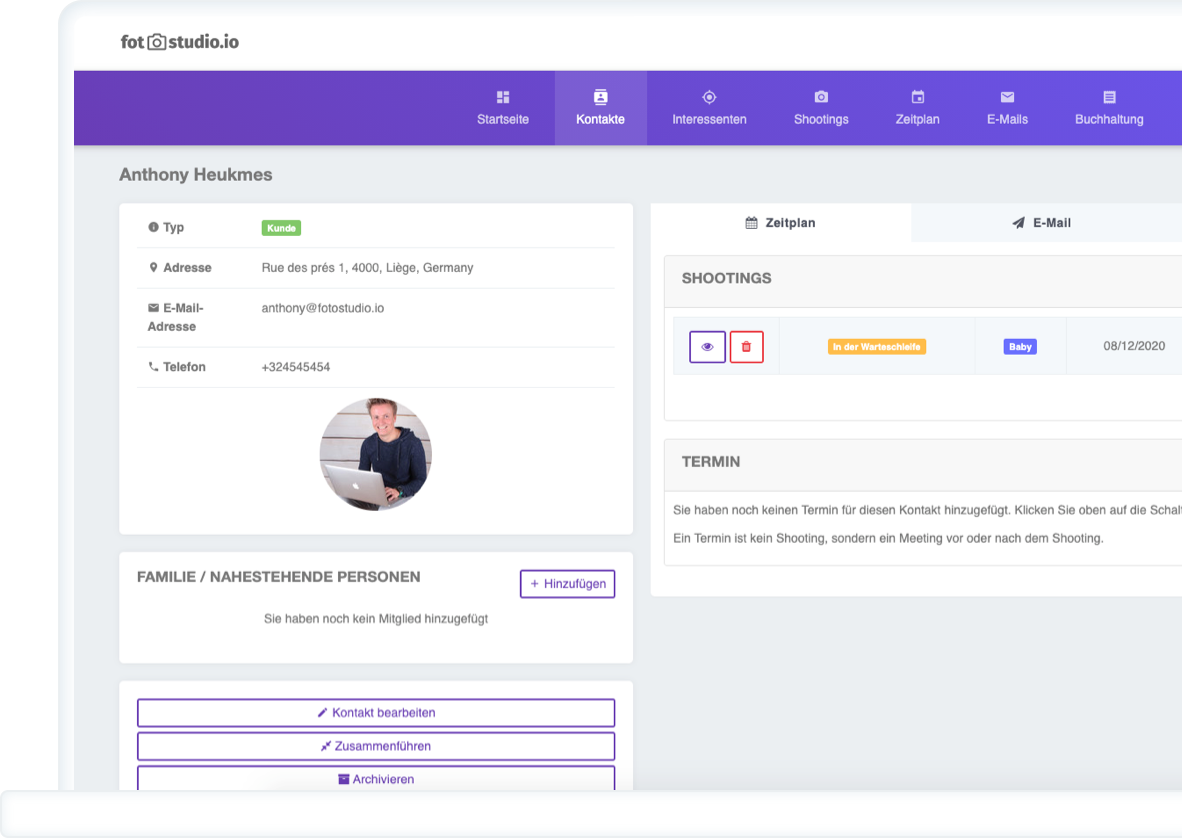Image resolution: width=1182 pixels, height=838 pixels.
Task: Click the anthony@fotostudio.io email address
Action: point(322,308)
